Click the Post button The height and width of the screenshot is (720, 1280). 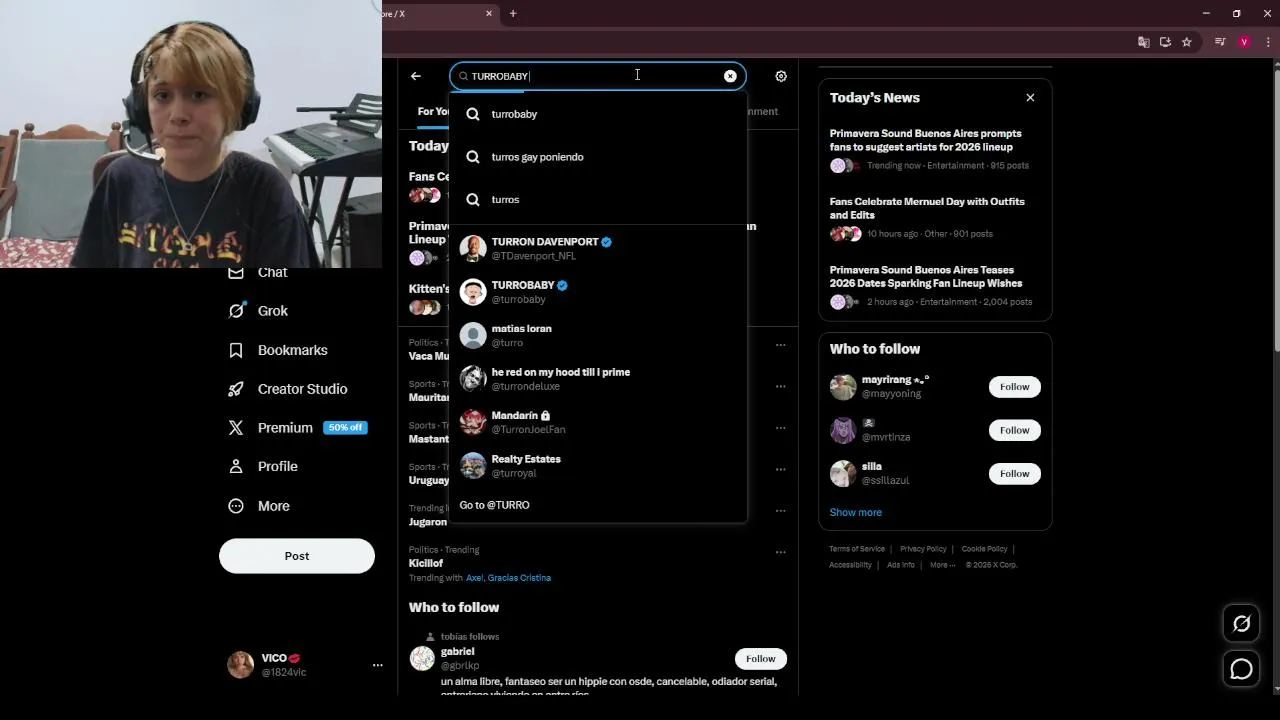(297, 556)
